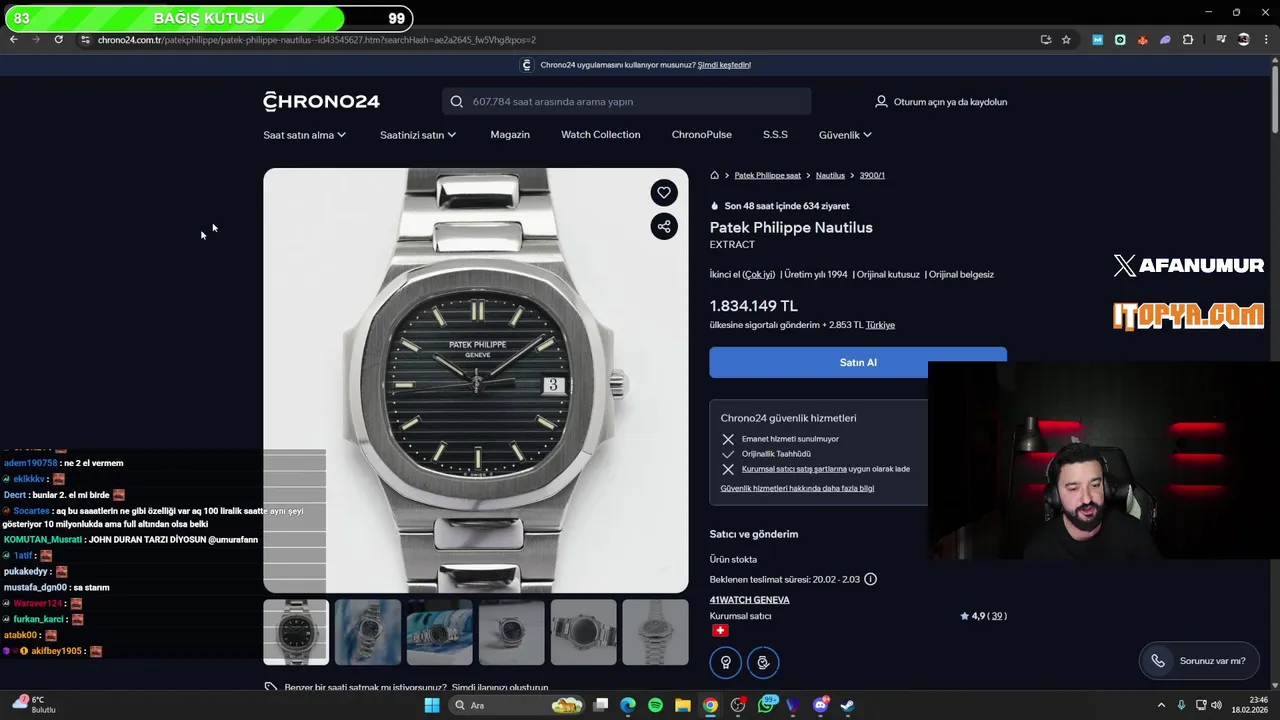
Task: Open the Chrono24 home page logo
Action: tap(321, 101)
